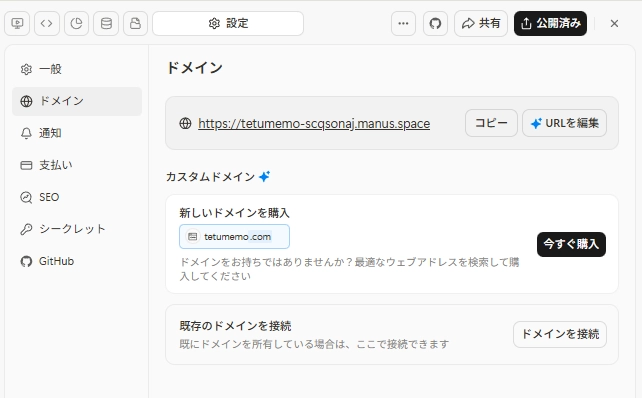This screenshot has width=642, height=398.
Task: Select ドメイン in the sidebar
Action: tap(77, 101)
